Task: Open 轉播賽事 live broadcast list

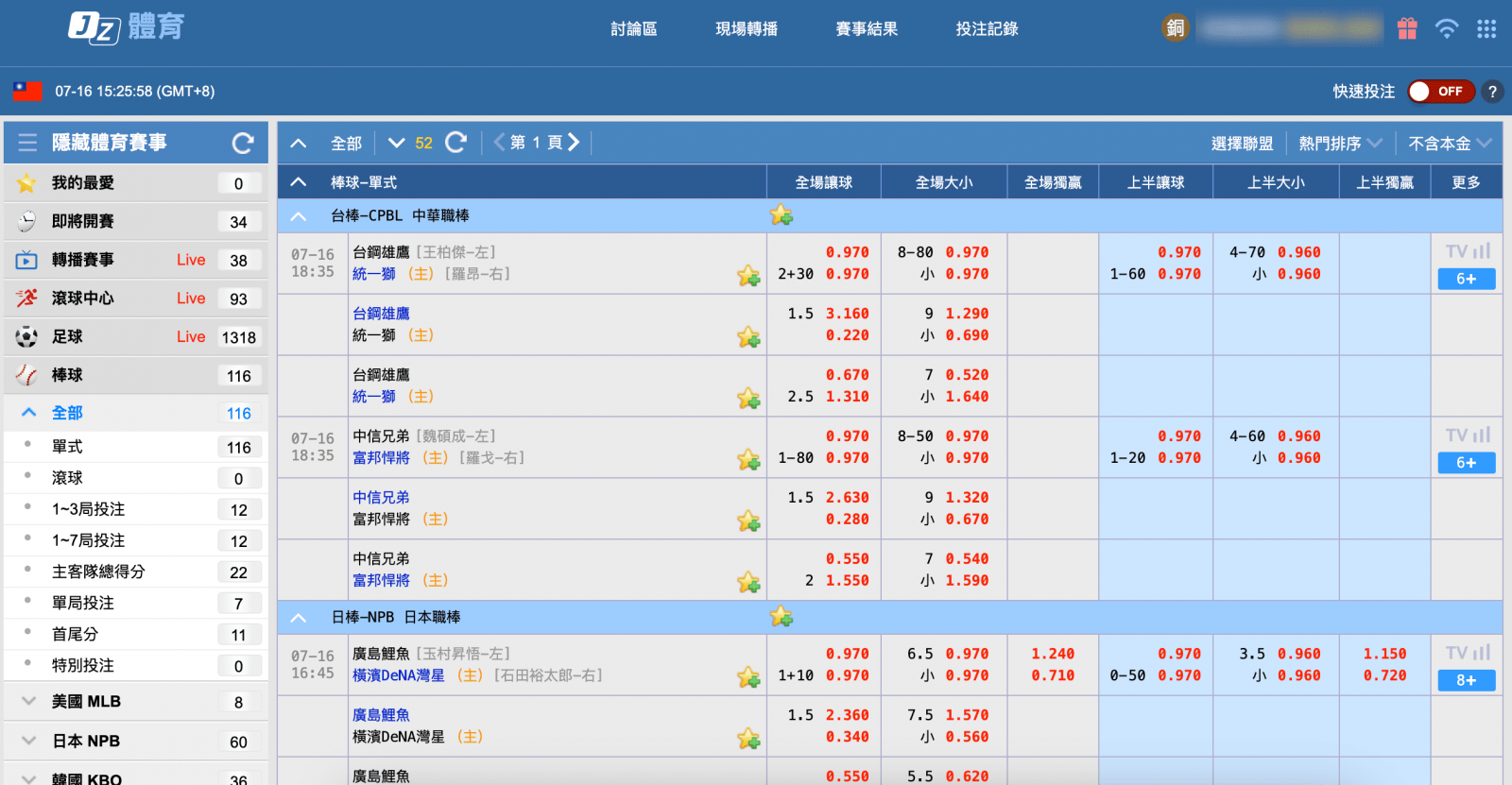Action: pyautogui.click(x=136, y=260)
